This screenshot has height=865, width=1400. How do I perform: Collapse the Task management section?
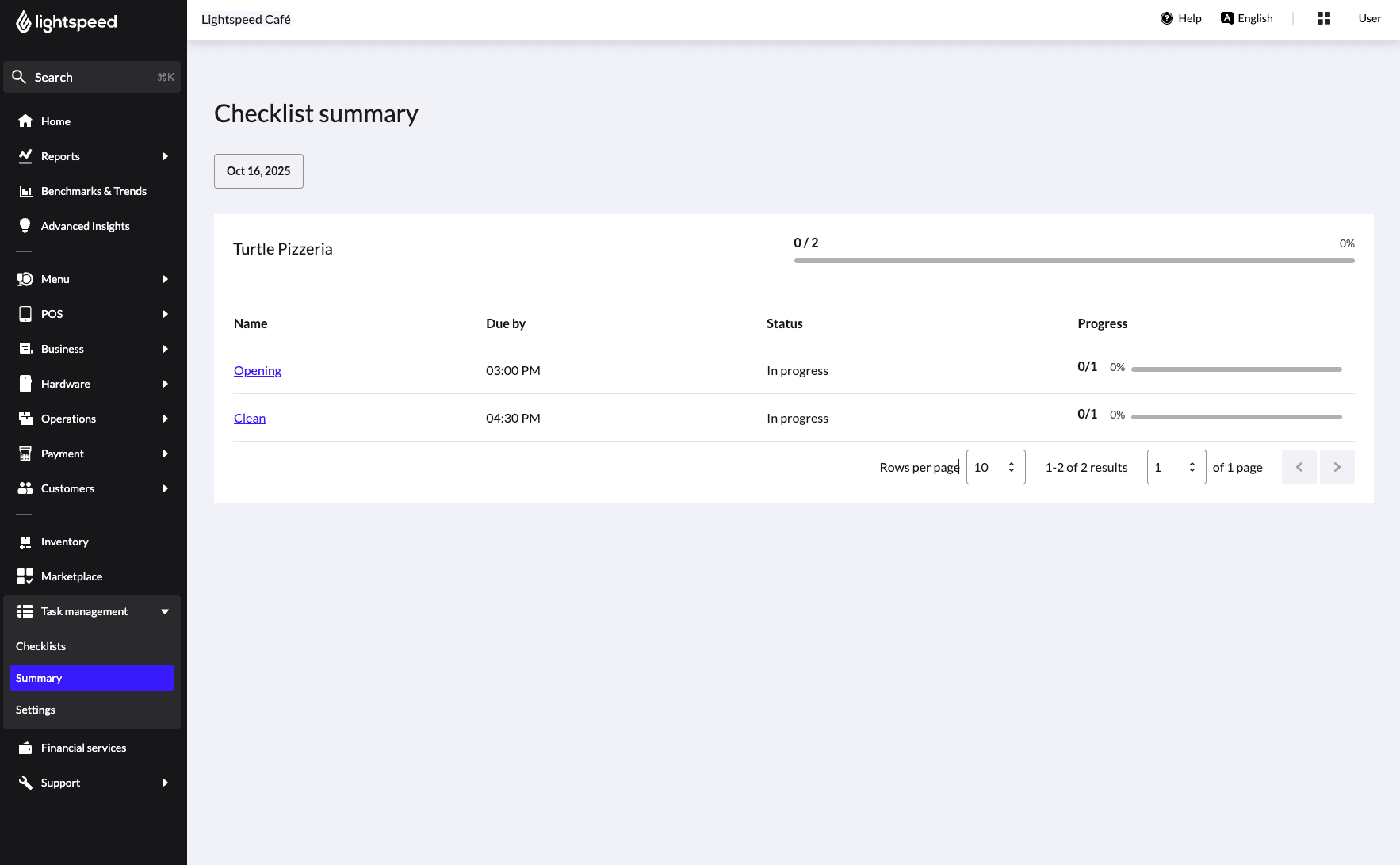pos(165,611)
